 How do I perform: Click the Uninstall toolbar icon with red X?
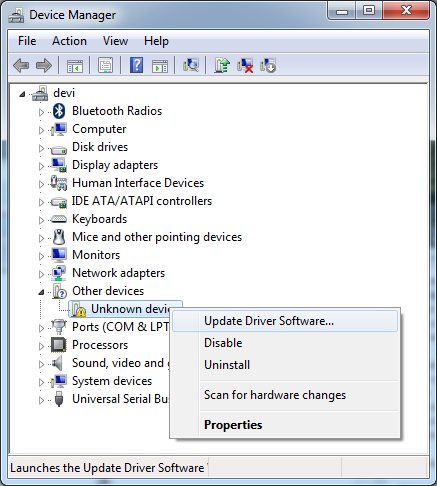click(x=245, y=65)
